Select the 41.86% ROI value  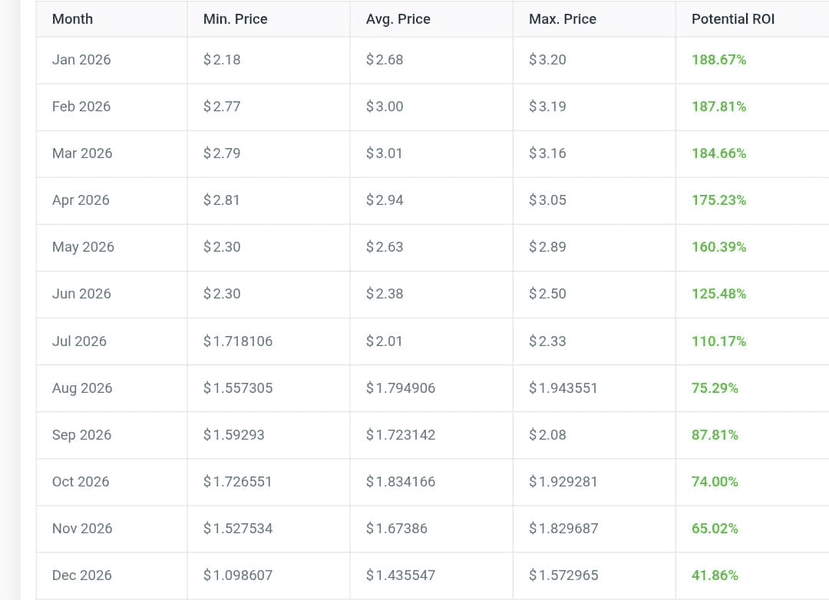pos(714,575)
